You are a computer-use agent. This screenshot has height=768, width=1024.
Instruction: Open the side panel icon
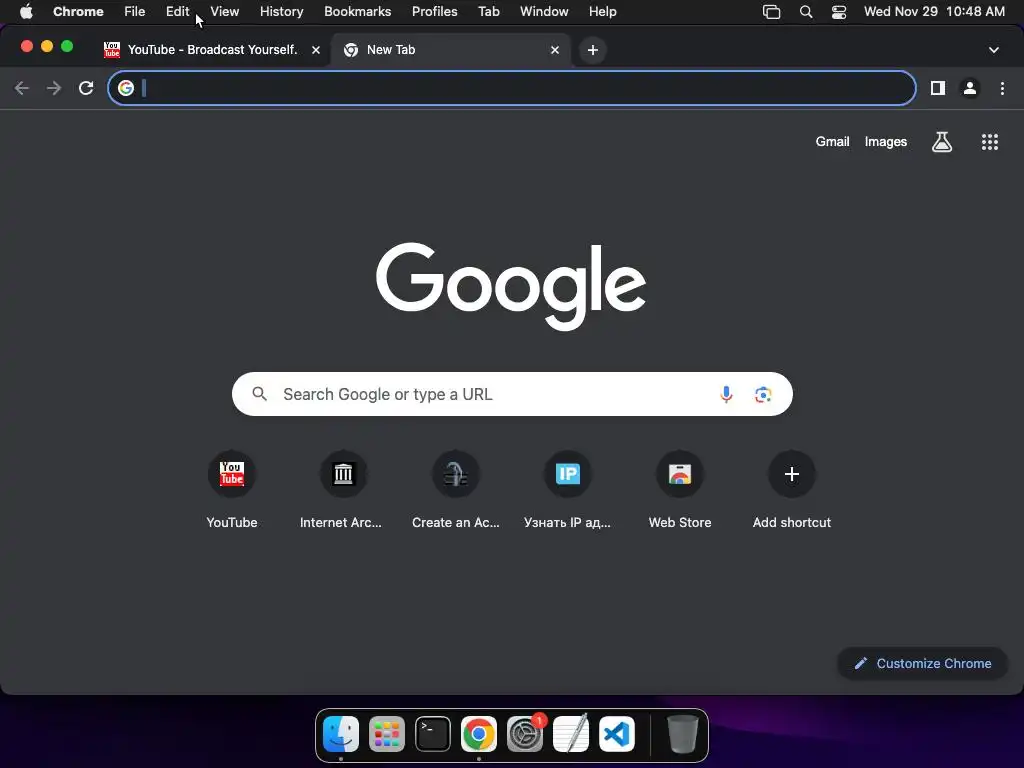pos(938,88)
